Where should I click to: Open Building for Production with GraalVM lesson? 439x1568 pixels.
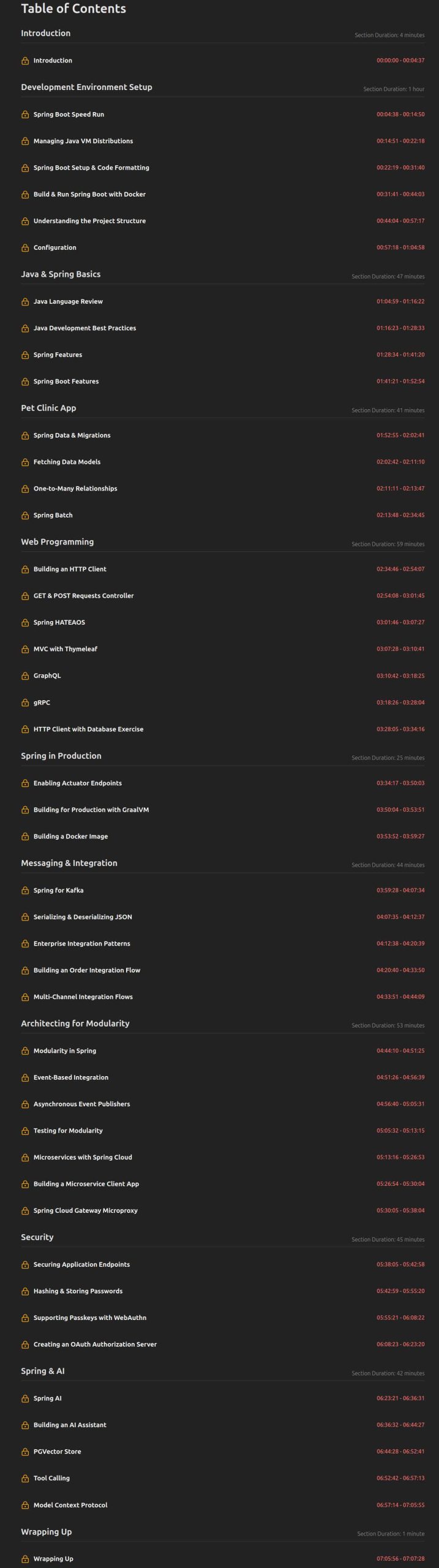[91, 810]
